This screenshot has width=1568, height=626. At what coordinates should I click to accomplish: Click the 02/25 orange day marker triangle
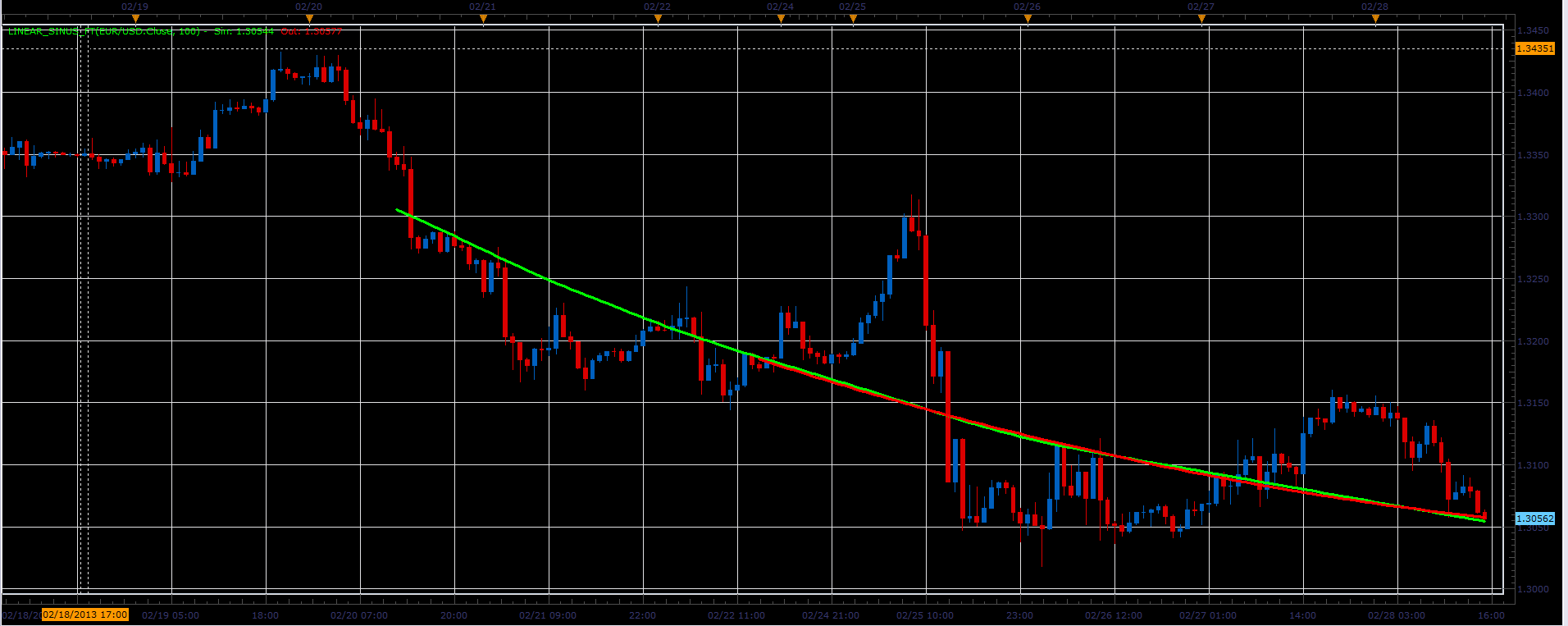pos(853,19)
